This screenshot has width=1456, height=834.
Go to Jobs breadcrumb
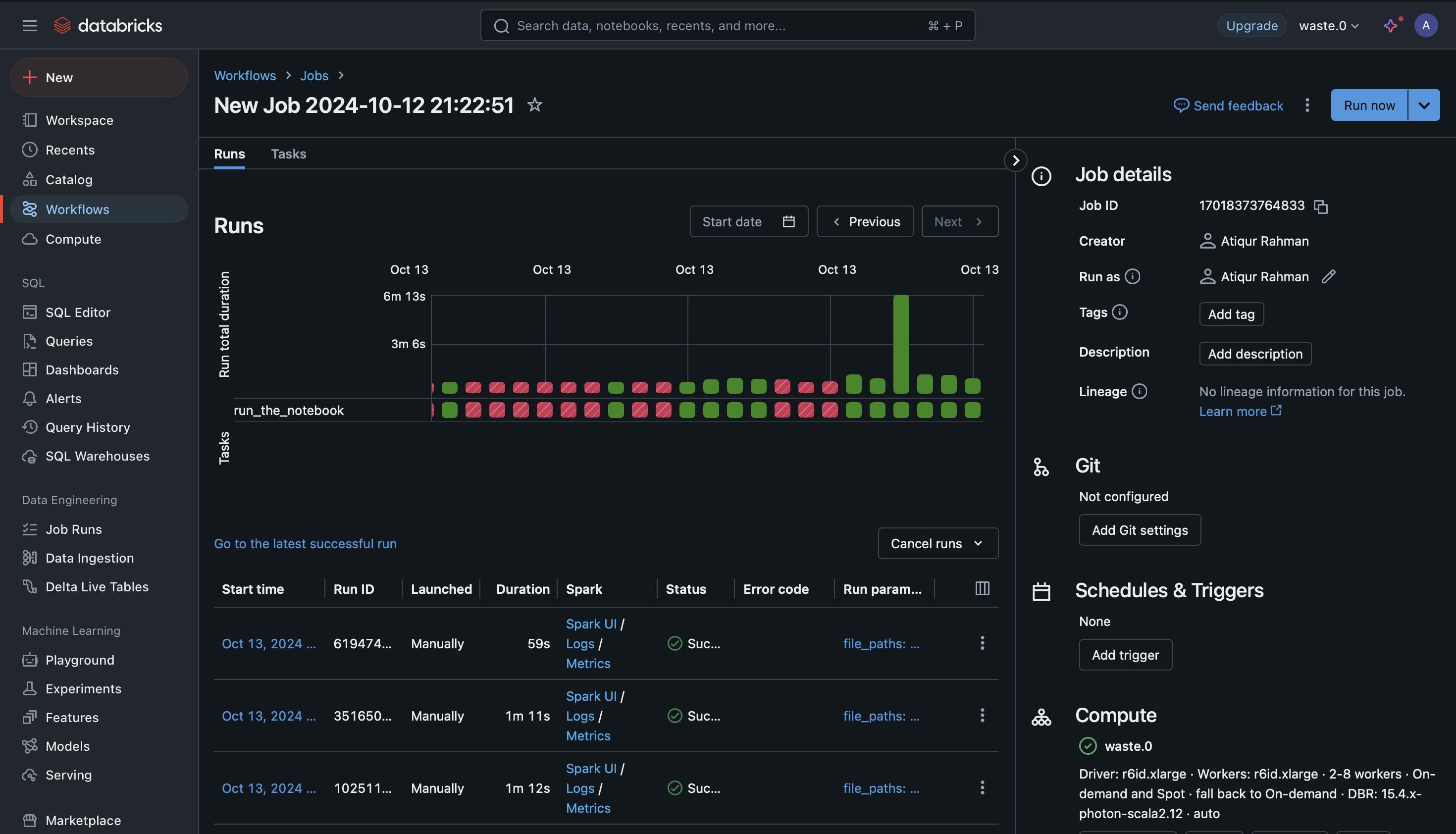(314, 75)
